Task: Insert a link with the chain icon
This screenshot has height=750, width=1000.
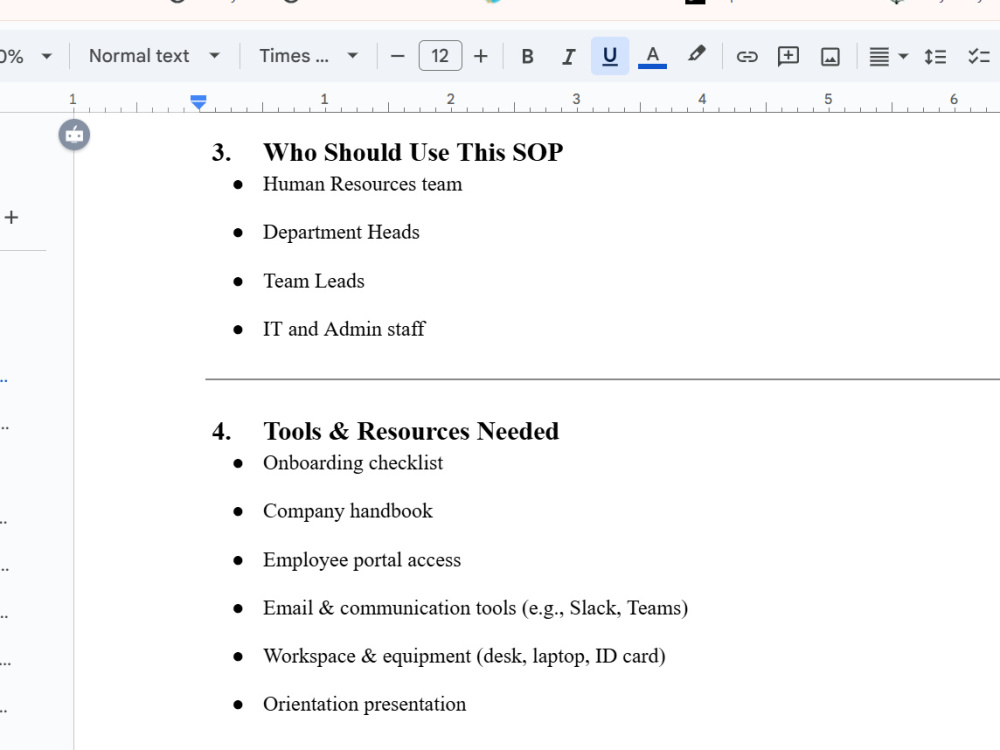Action: (747, 56)
